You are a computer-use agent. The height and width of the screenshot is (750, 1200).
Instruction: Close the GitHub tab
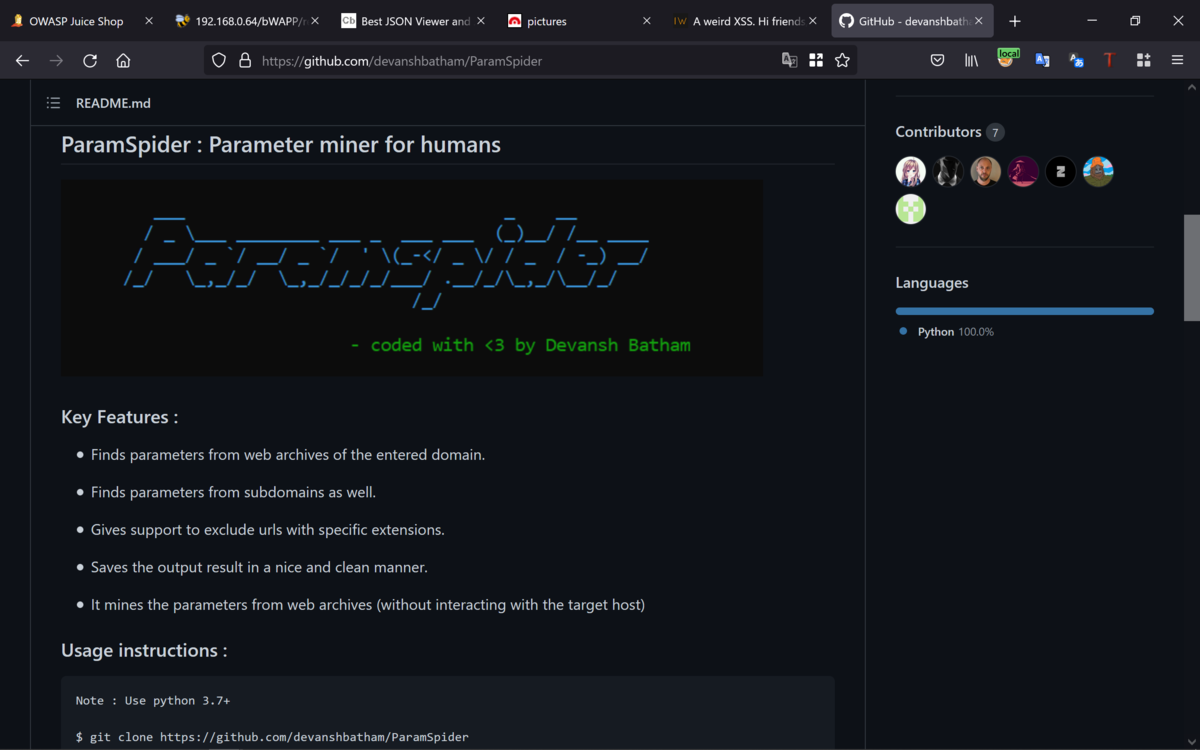coord(979,21)
